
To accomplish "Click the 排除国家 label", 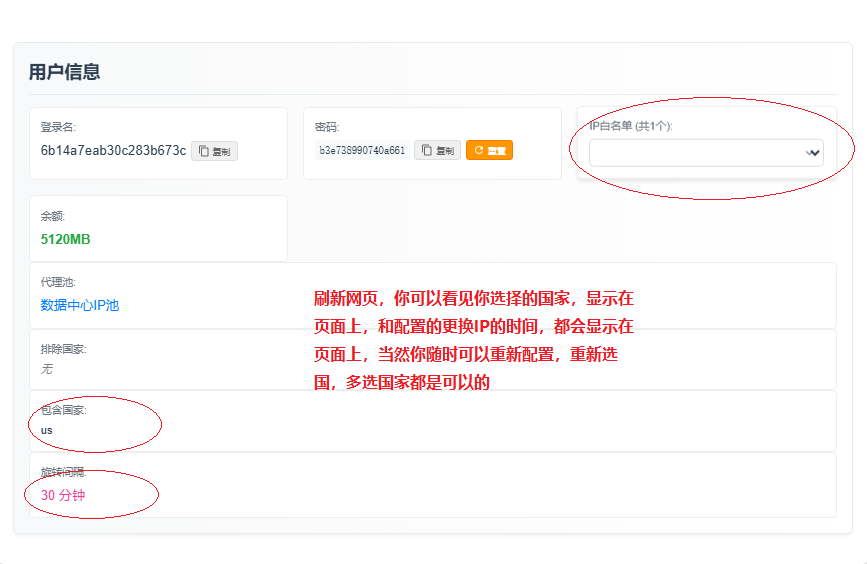I will coord(64,349).
